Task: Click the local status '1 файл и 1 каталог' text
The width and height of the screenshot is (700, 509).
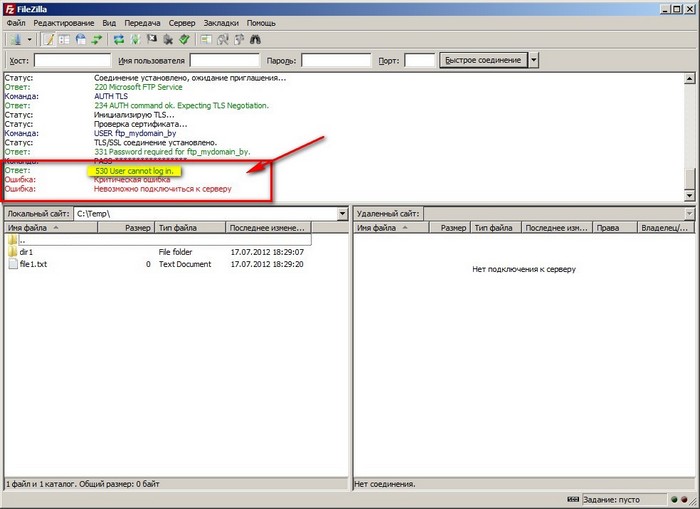Action: coord(83,484)
